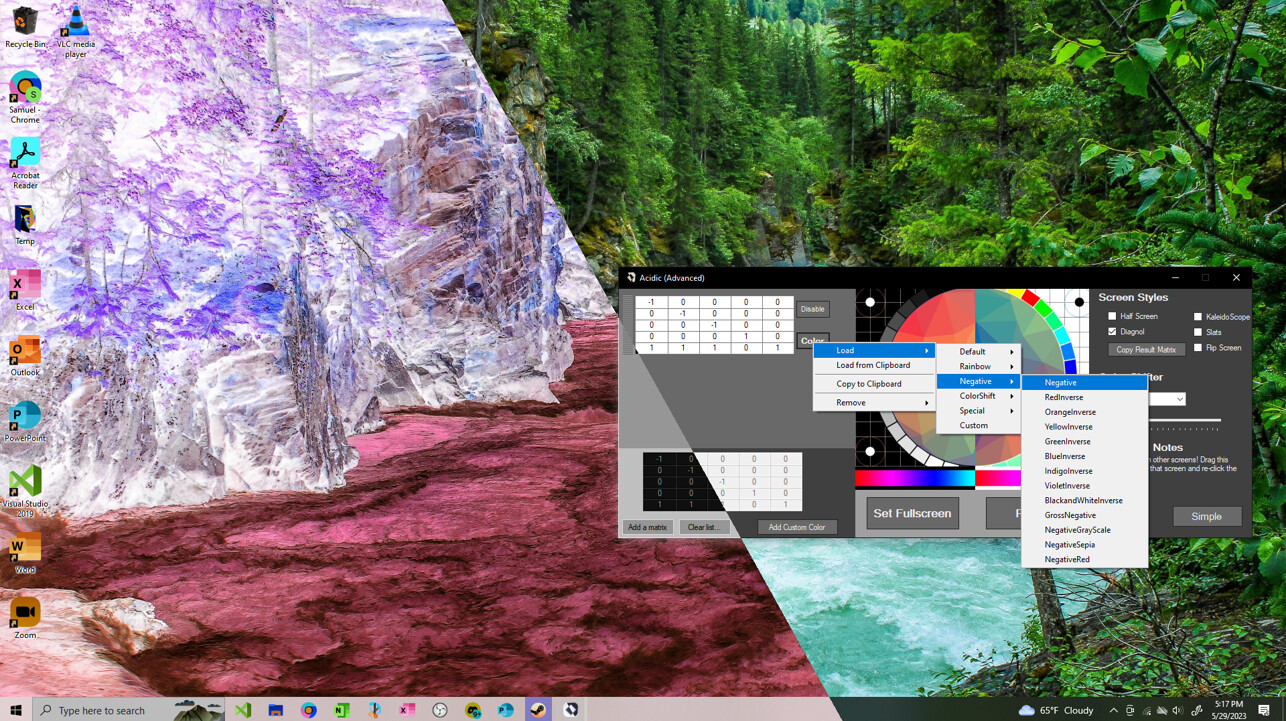Enable the Half Screen style
Screen dimensions: 1286x721
(1112, 316)
